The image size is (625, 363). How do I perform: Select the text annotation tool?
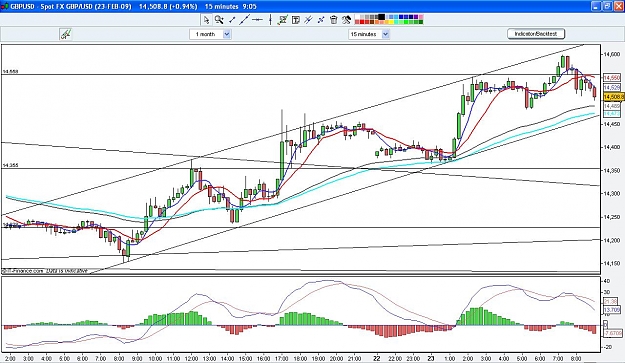tap(296, 20)
